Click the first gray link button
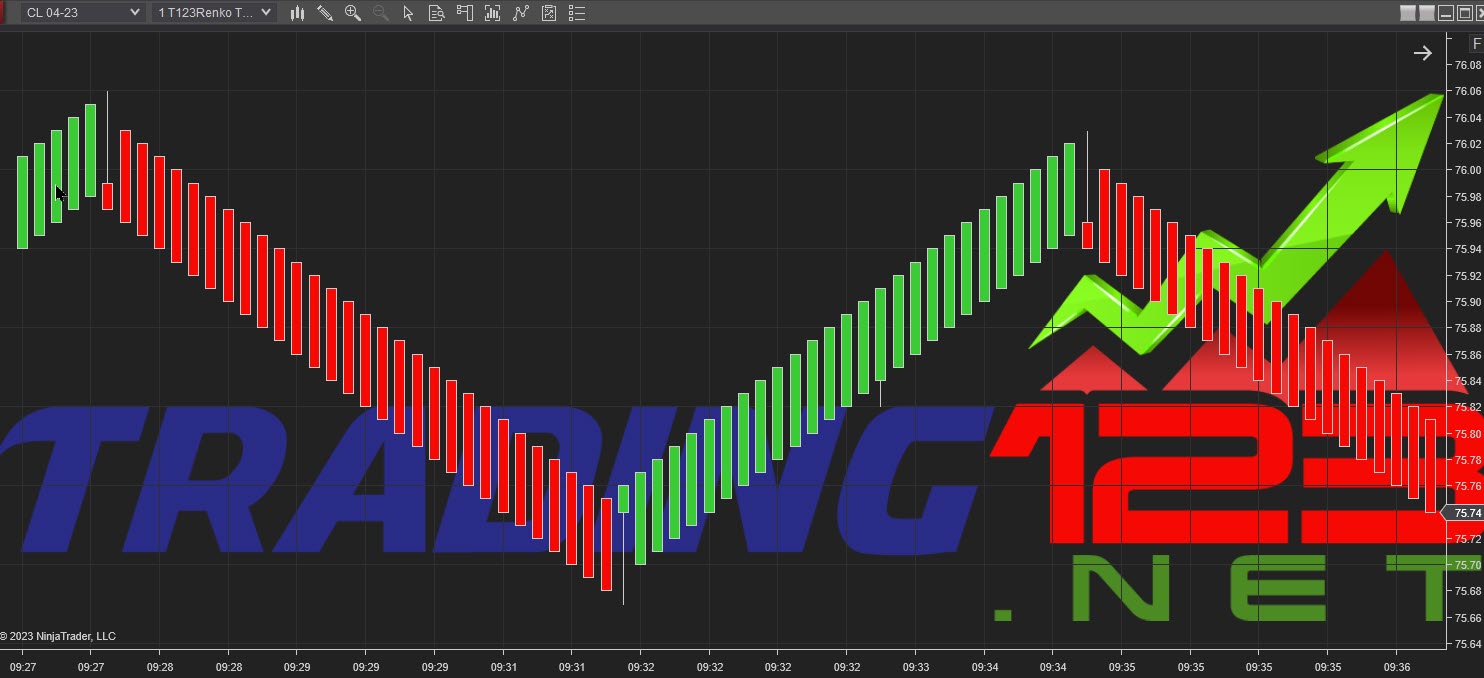Screen dimensions: 1484x678 click(x=1408, y=13)
